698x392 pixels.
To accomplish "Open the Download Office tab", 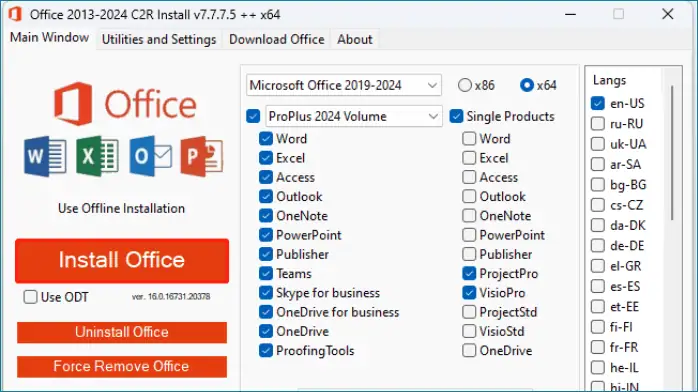I will point(276,40).
